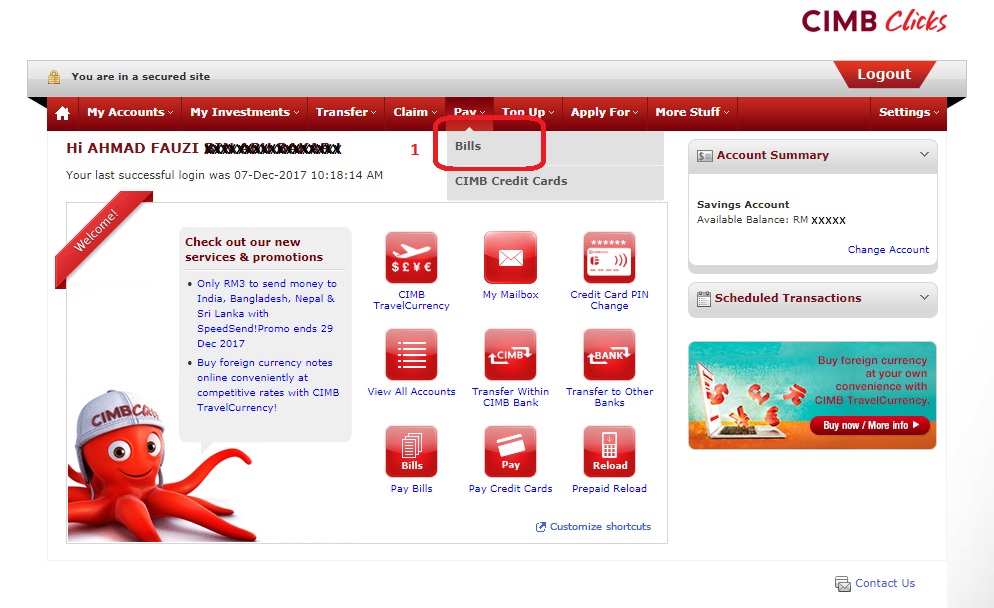Screen dimensions: 994x608
Task: Open the Top Up dropdown menu
Action: (528, 112)
